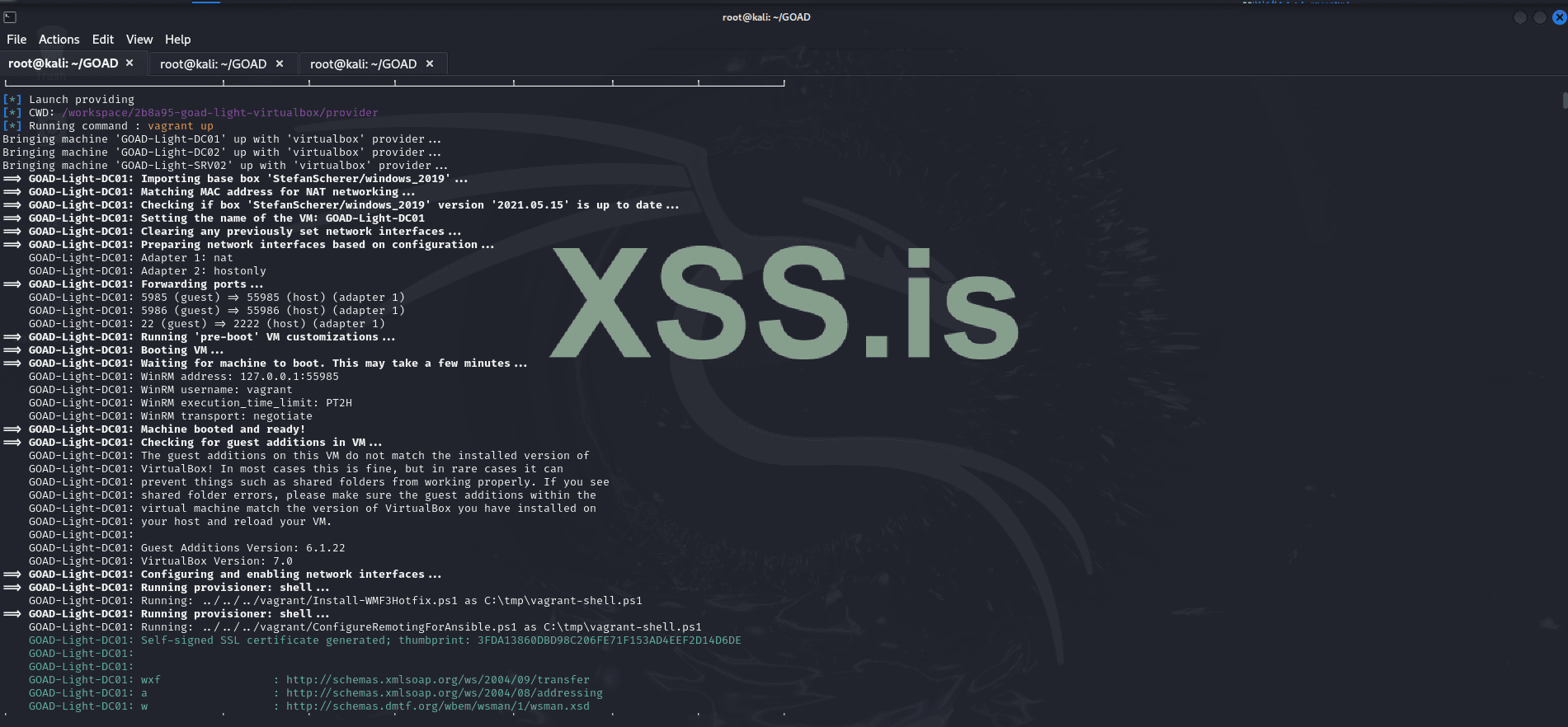Viewport: 1568px width, 727px height.
Task: Click 'Bringing machine GOAD-Light-DC02' line
Action: [222, 152]
